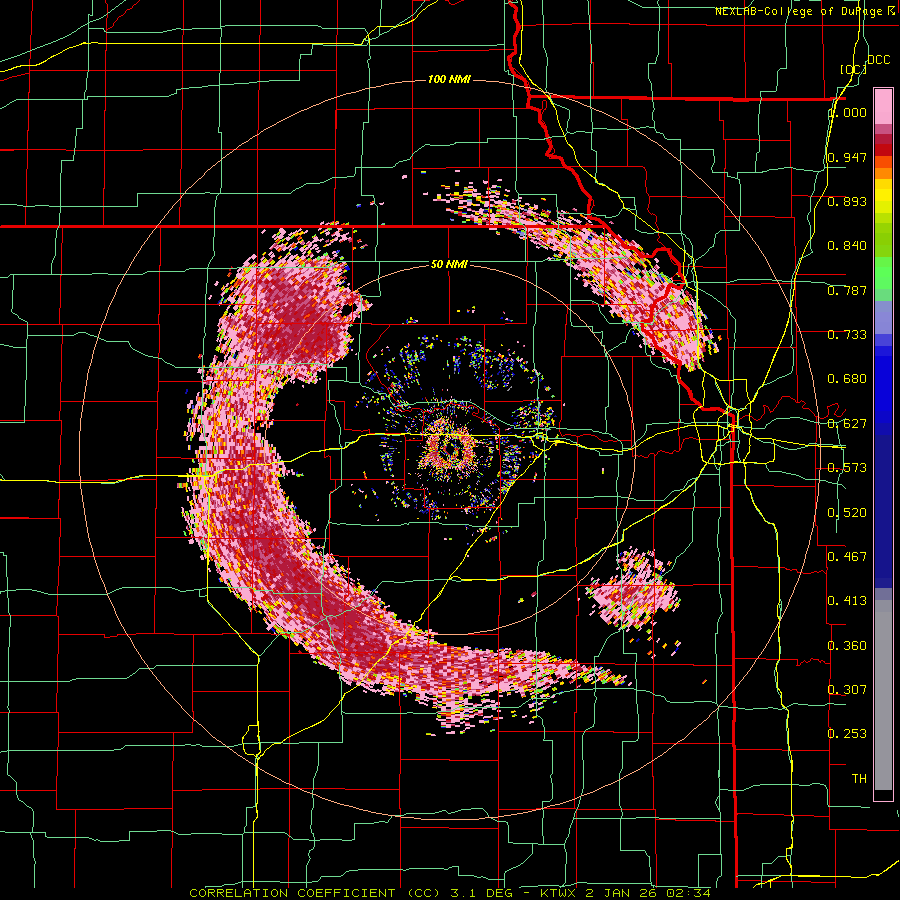900x900 pixels.
Task: Click the 0.787 scale value
Action: (847, 290)
